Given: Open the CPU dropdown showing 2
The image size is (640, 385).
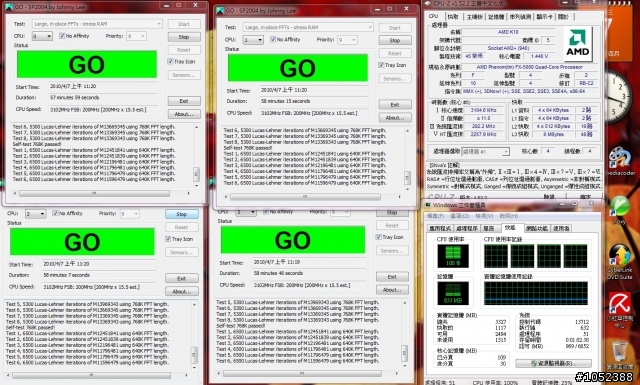Looking at the screenshot, I should coord(36,214).
